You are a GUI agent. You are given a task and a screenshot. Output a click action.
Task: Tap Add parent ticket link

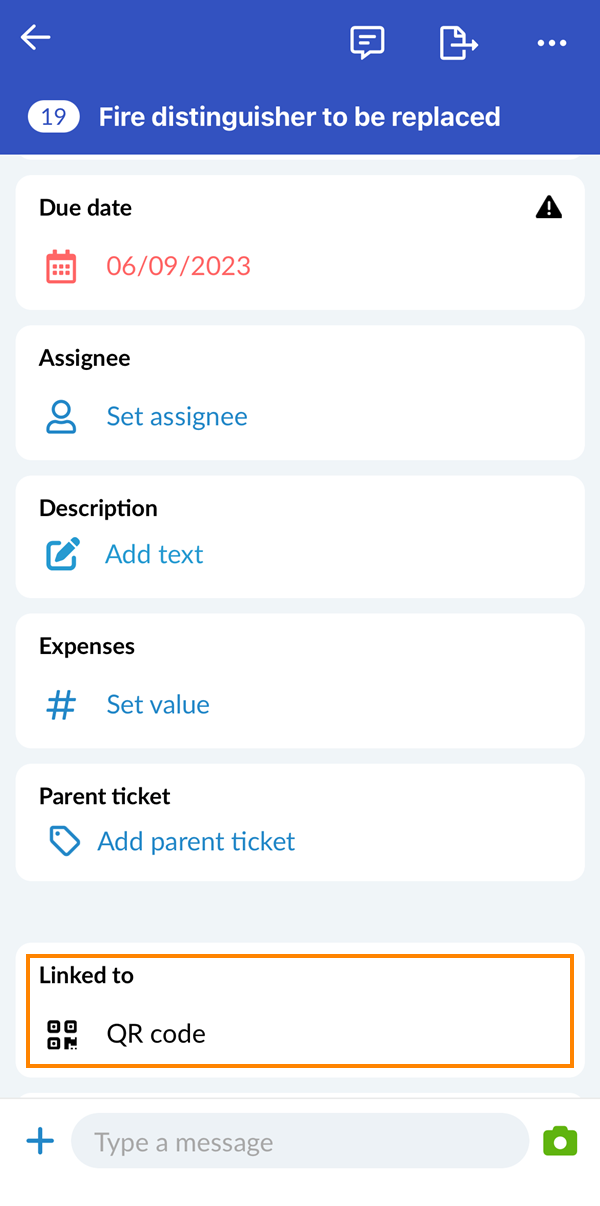point(196,841)
